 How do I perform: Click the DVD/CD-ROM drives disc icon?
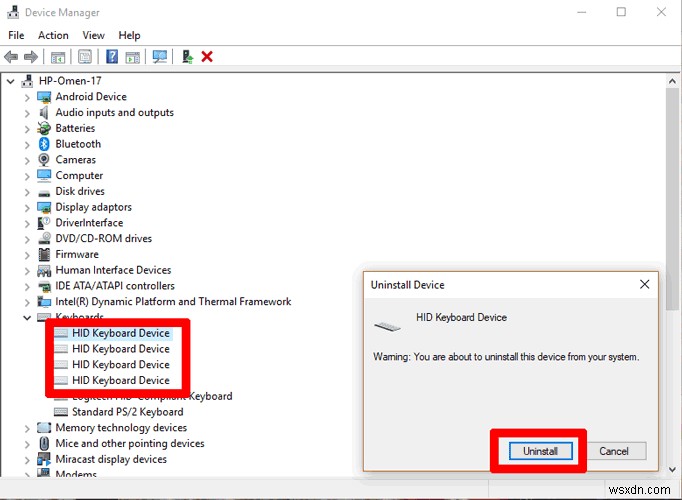click(44, 239)
